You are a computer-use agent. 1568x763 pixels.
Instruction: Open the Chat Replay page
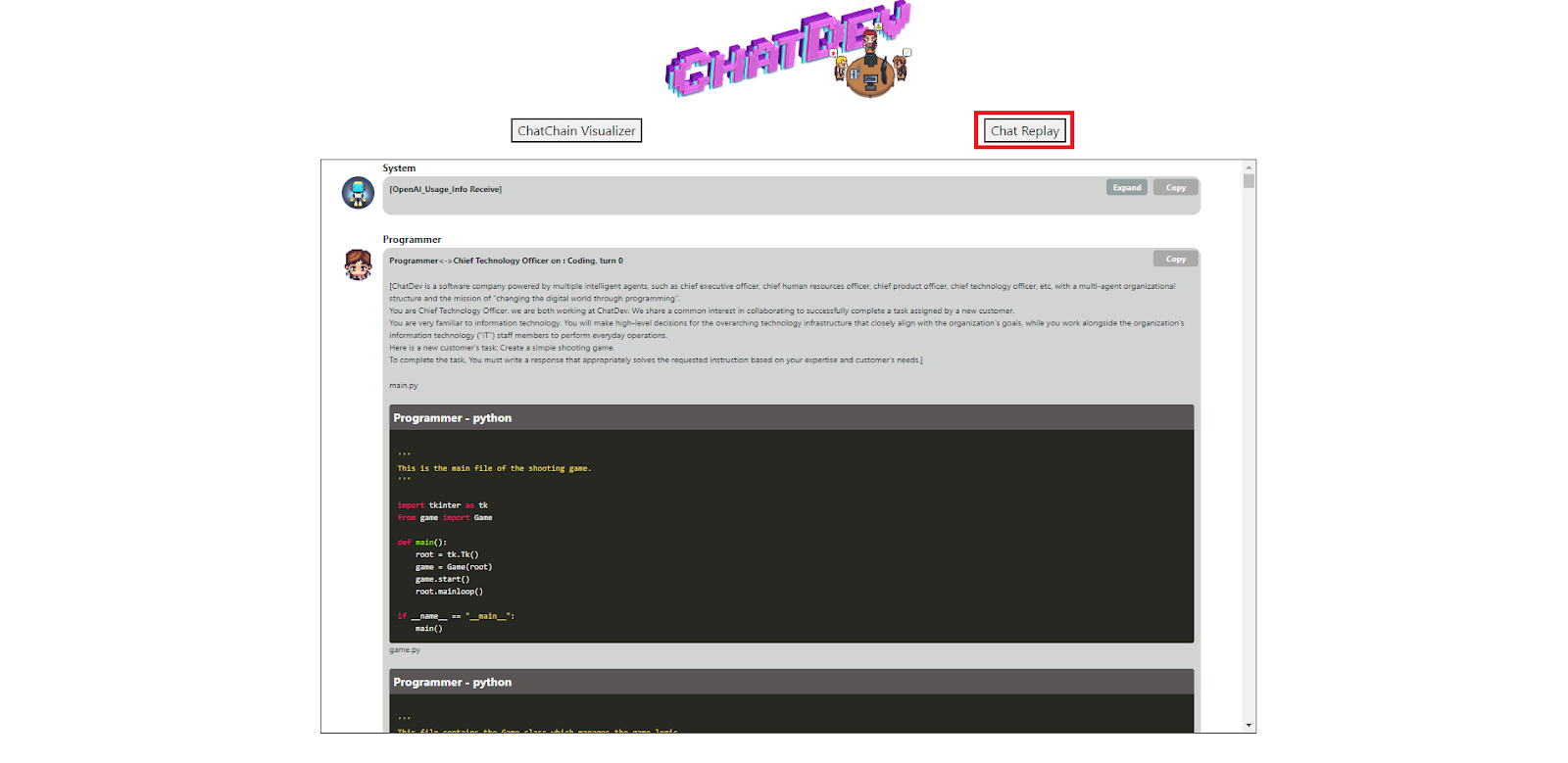[1024, 130]
